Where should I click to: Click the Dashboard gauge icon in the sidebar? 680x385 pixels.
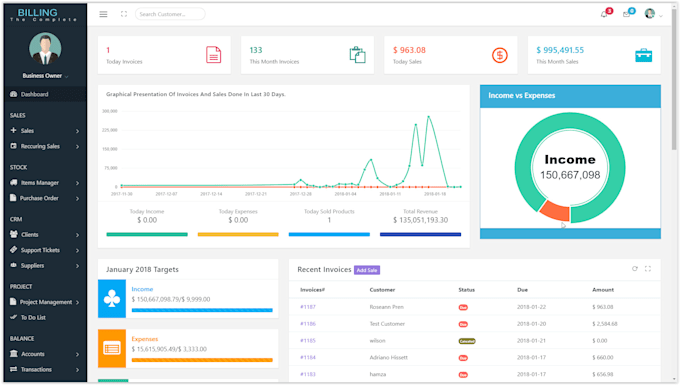click(13, 94)
